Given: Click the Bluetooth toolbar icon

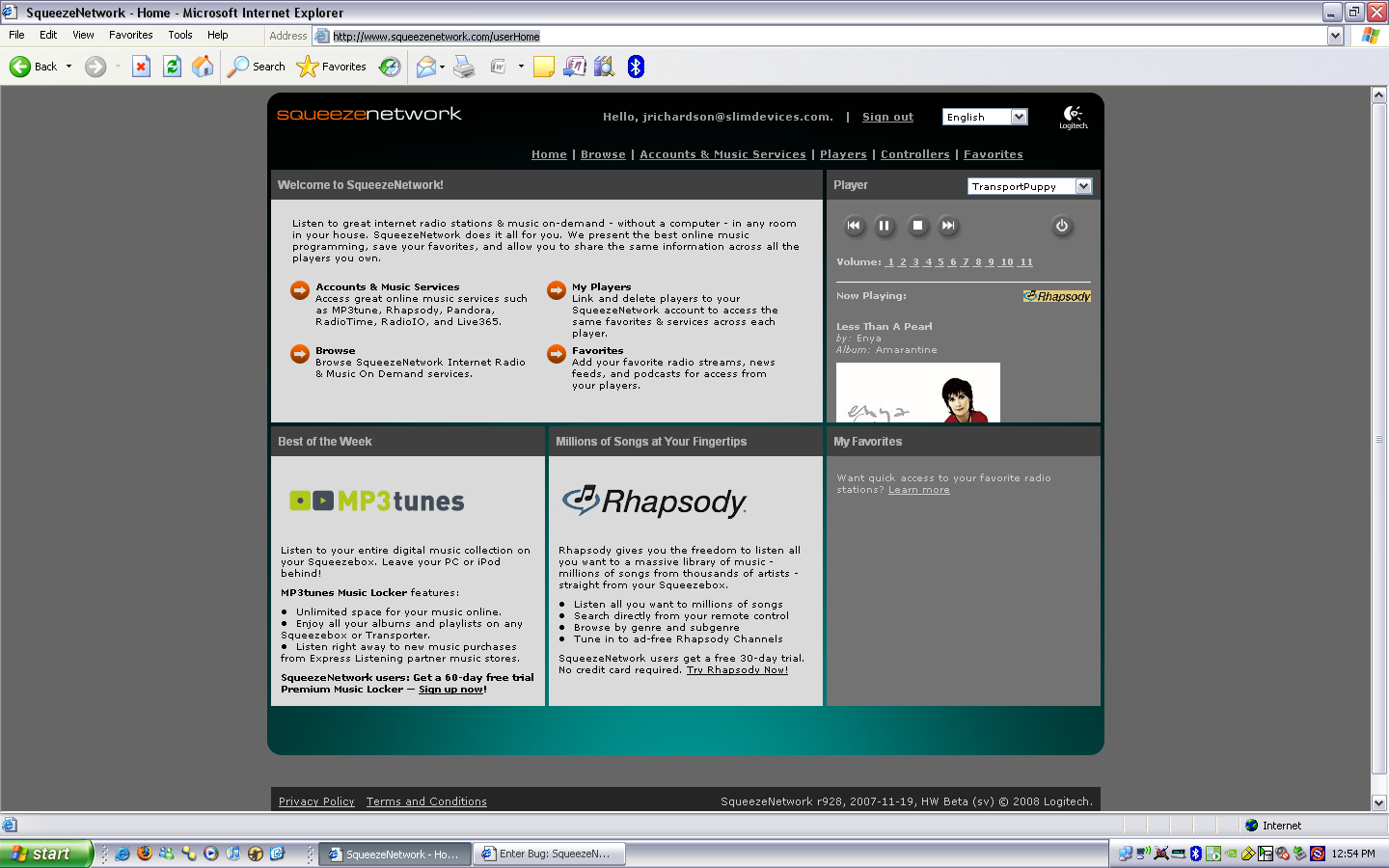Looking at the screenshot, I should pyautogui.click(x=636, y=67).
